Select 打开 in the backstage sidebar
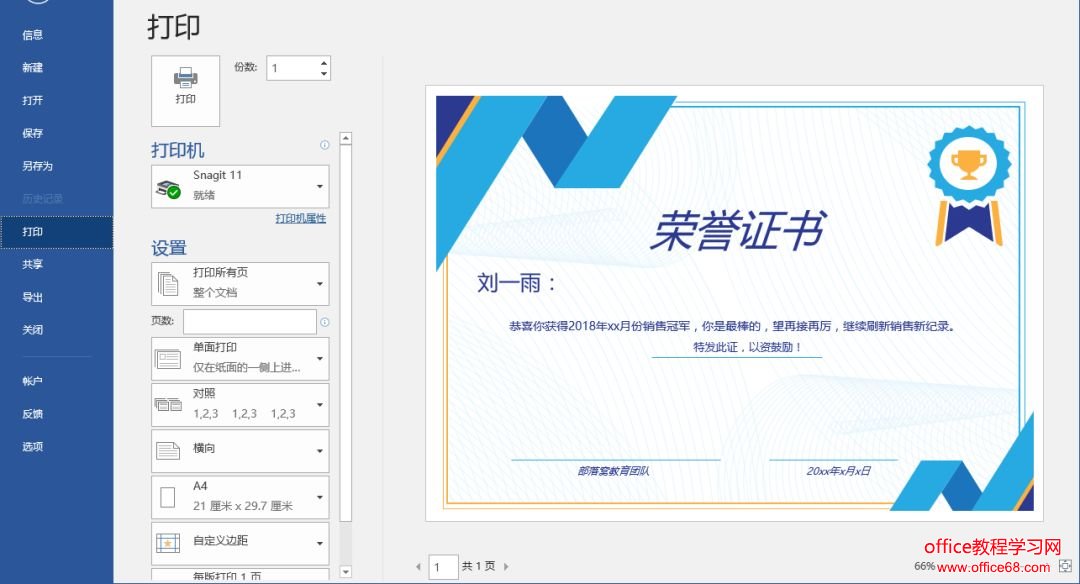Viewport: 1080px width, 584px height. [x=56, y=101]
